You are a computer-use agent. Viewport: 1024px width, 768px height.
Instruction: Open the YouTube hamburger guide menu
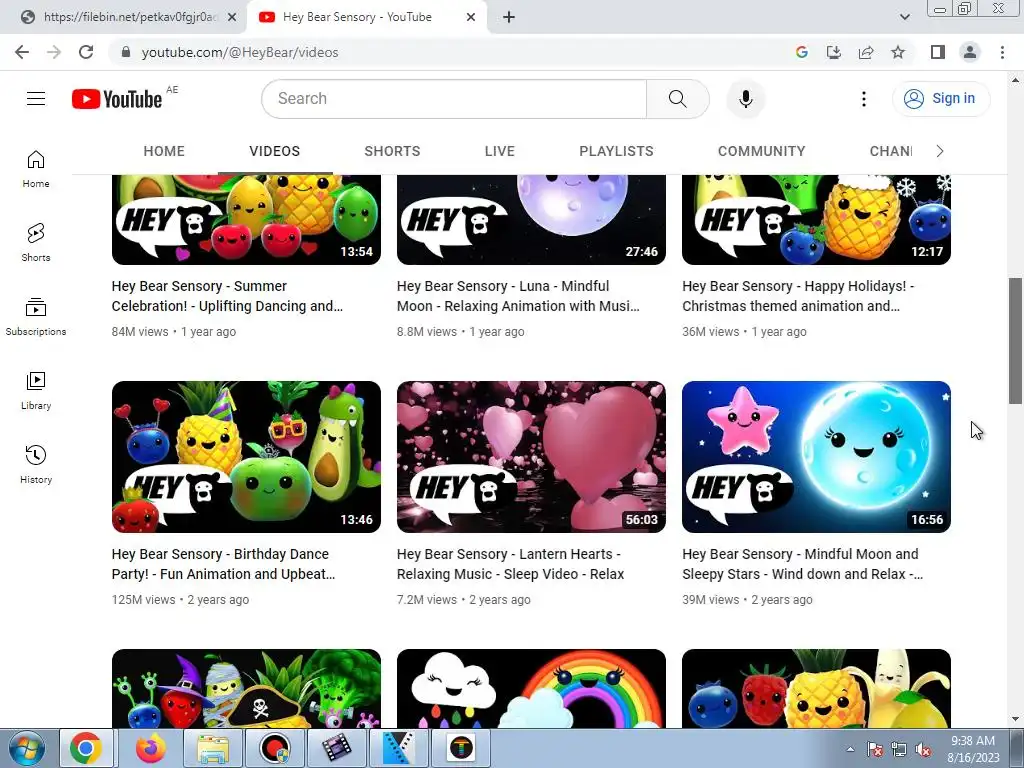[x=36, y=99]
